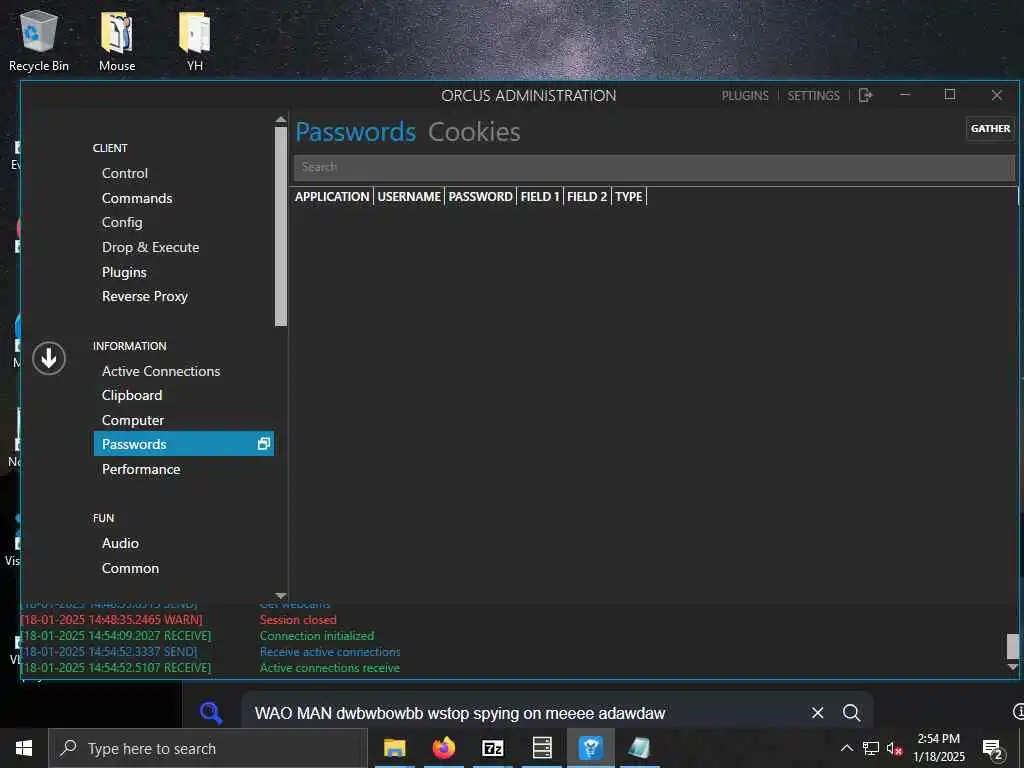Click the server rack icon in the taskbar
This screenshot has height=768, width=1024.
coord(542,748)
